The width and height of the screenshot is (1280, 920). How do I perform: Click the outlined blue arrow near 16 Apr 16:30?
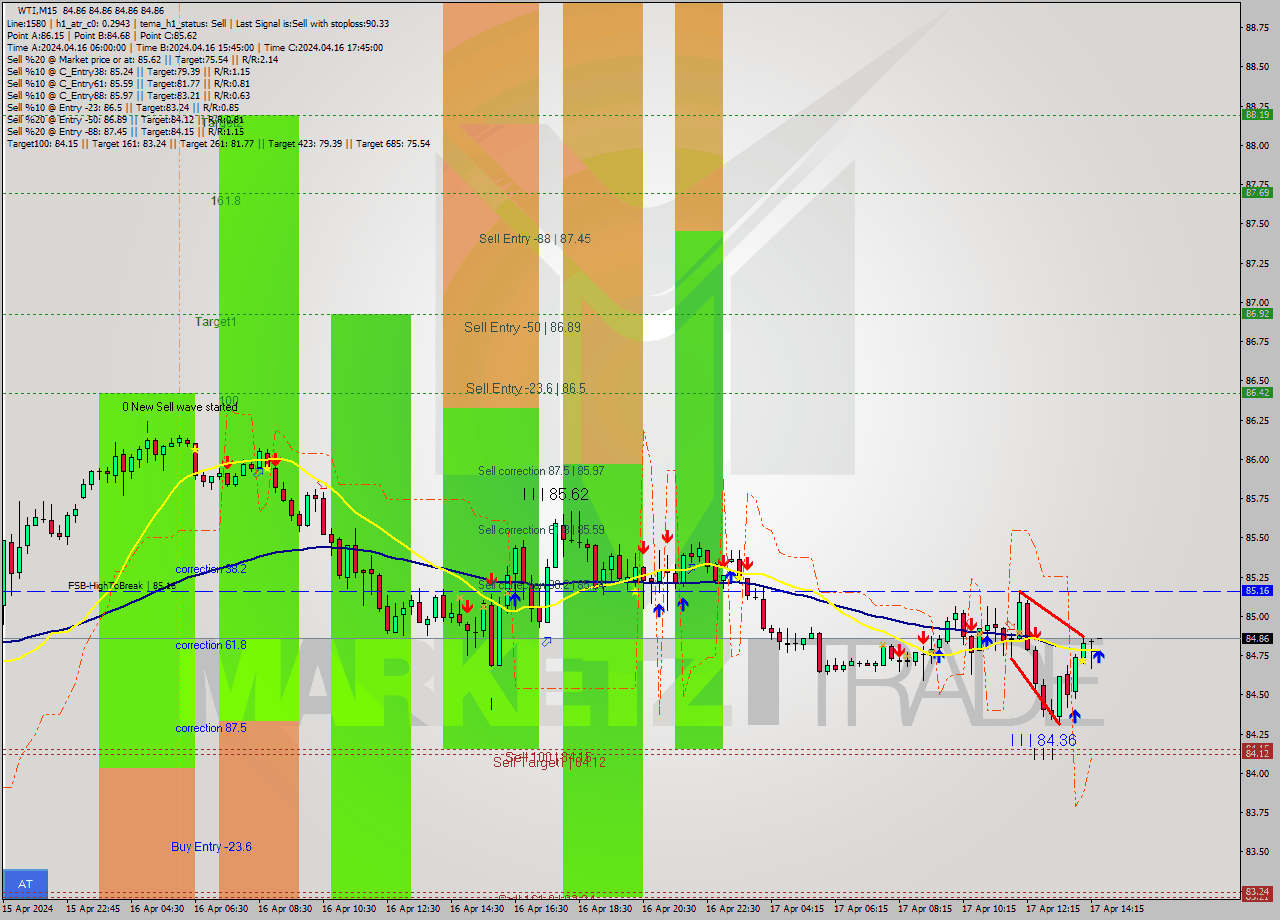pos(546,641)
